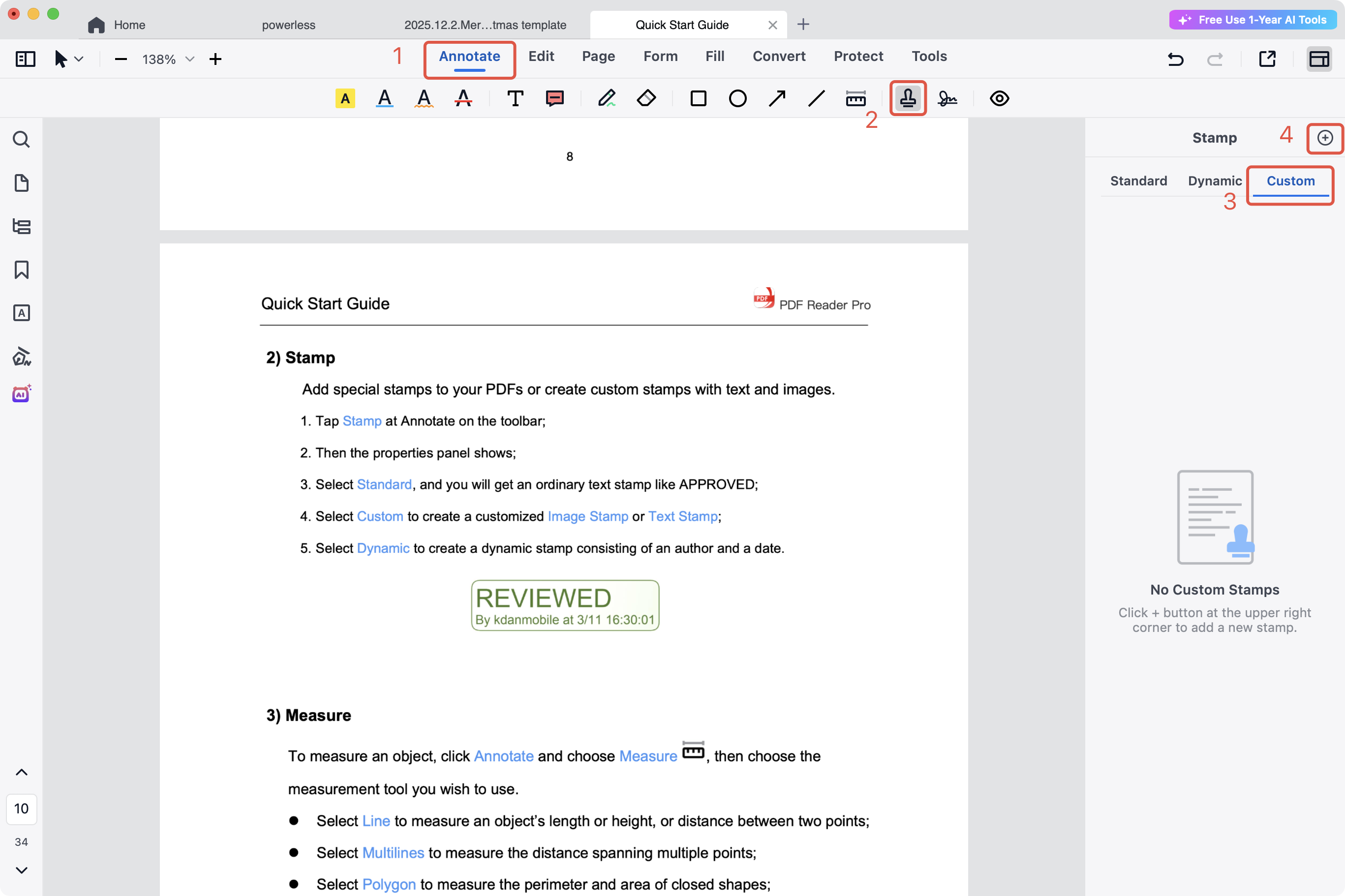This screenshot has height=896, width=1345.
Task: Go to next page chevron
Action: (x=21, y=870)
